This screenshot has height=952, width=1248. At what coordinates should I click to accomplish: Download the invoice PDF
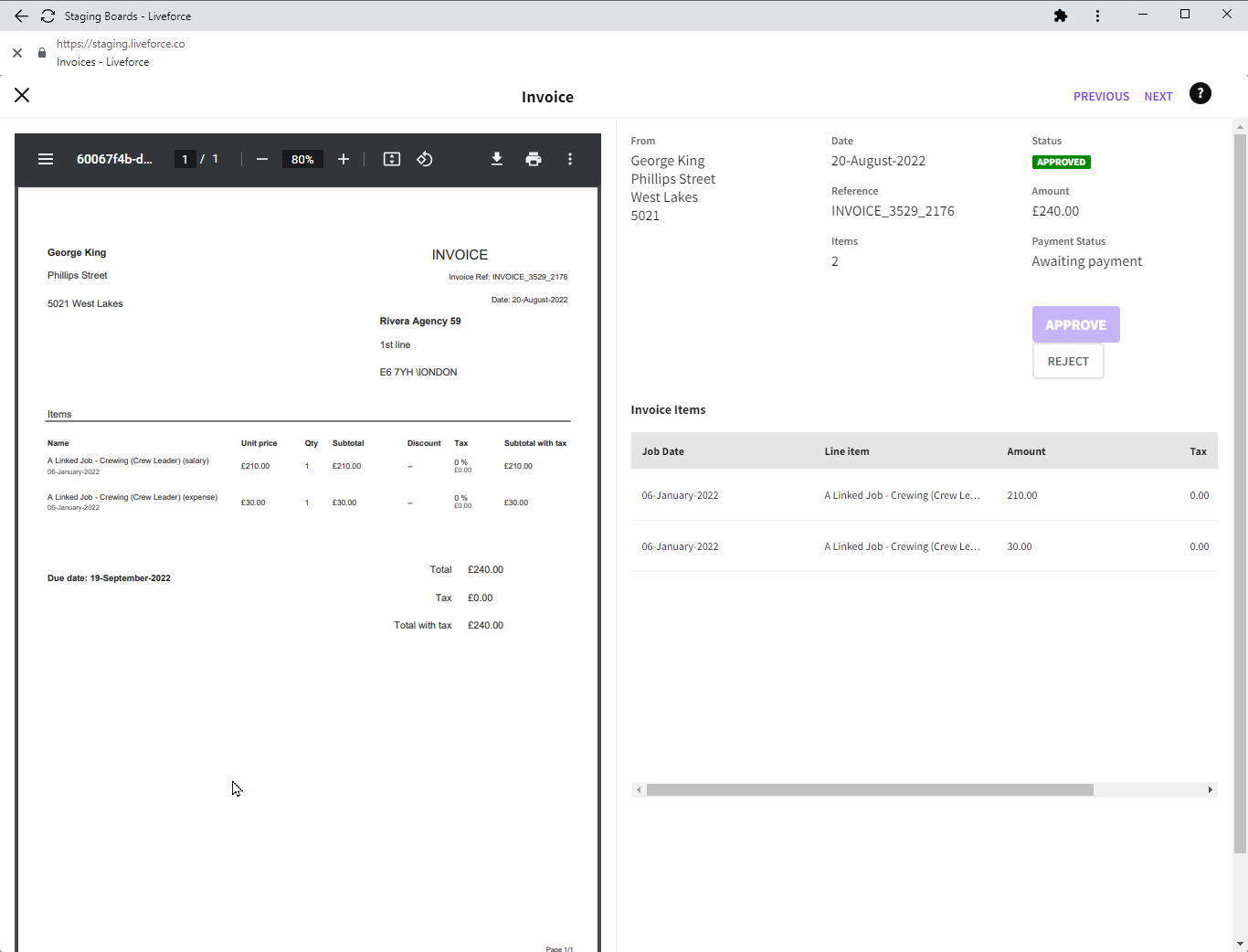(x=497, y=159)
